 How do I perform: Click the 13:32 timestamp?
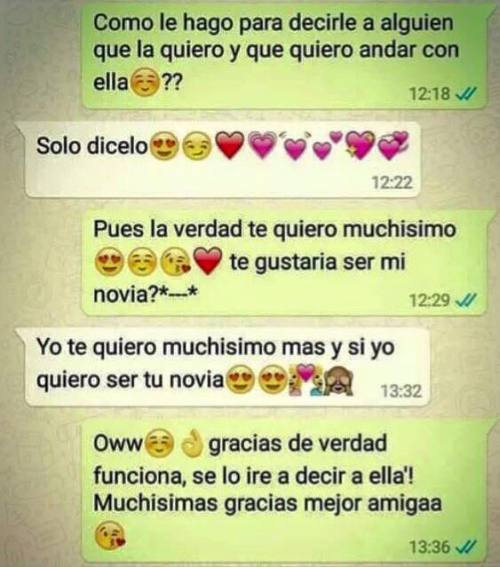(401, 391)
